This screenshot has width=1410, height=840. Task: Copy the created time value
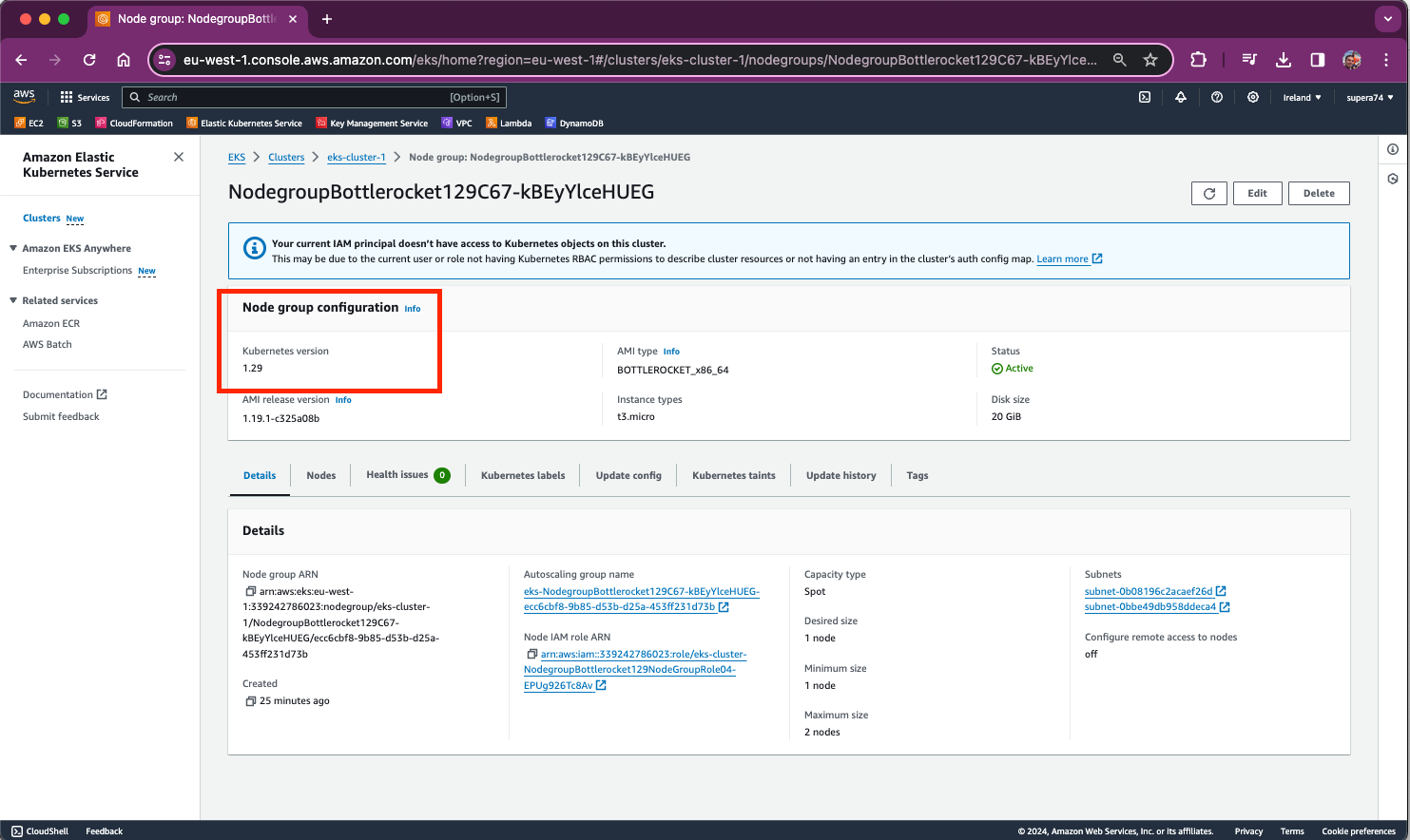coord(251,701)
